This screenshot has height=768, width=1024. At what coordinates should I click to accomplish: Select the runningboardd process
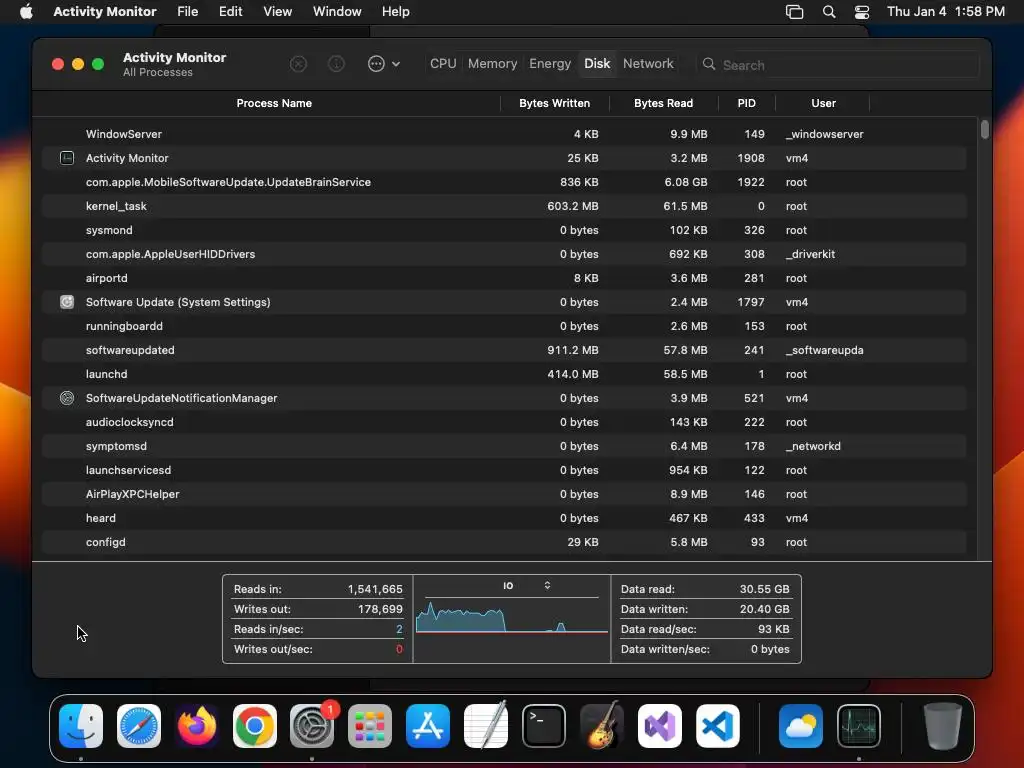tap(504, 326)
